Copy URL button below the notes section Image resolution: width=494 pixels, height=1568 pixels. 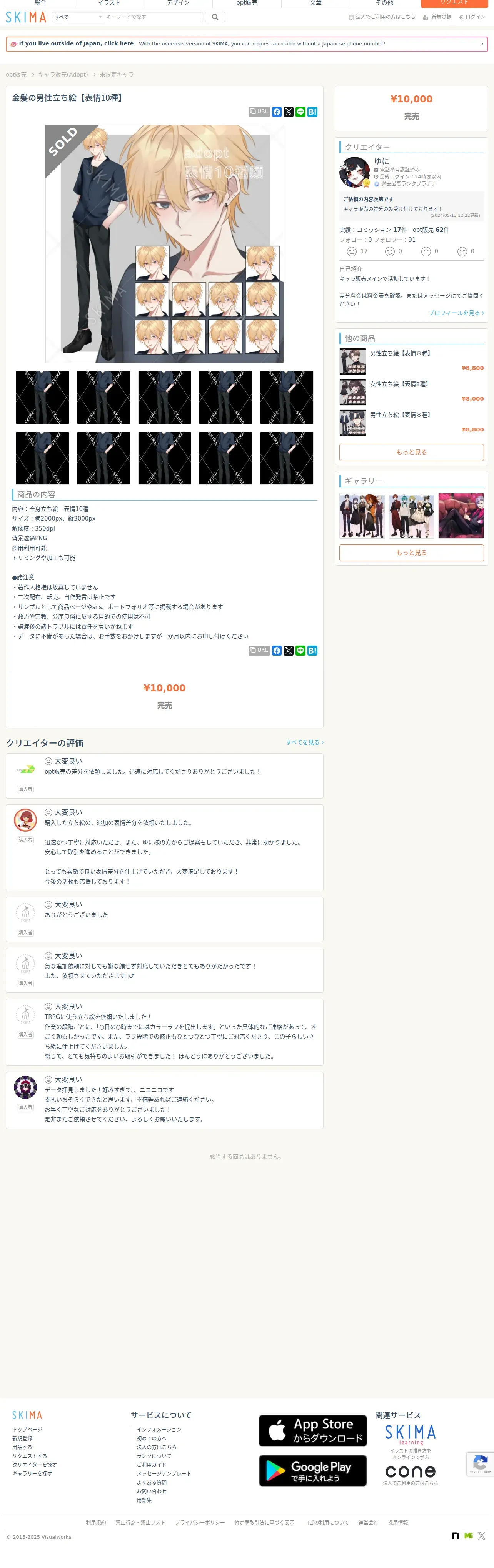[x=259, y=651]
